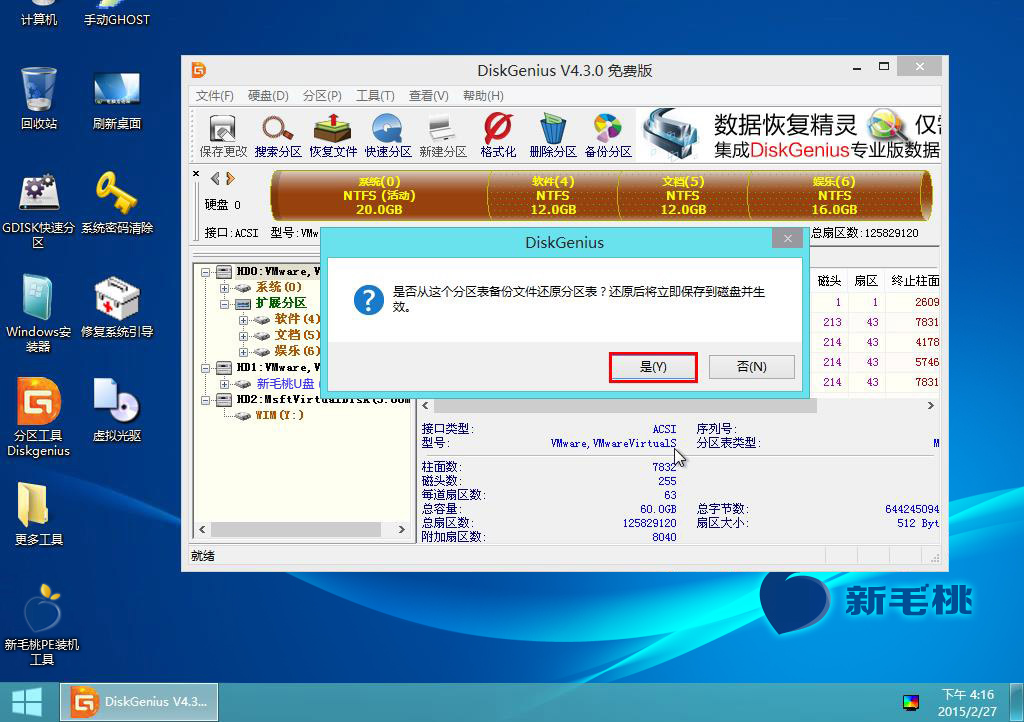Select 娱乐(6) 16.0GB segment in disk bar

[x=835, y=195]
